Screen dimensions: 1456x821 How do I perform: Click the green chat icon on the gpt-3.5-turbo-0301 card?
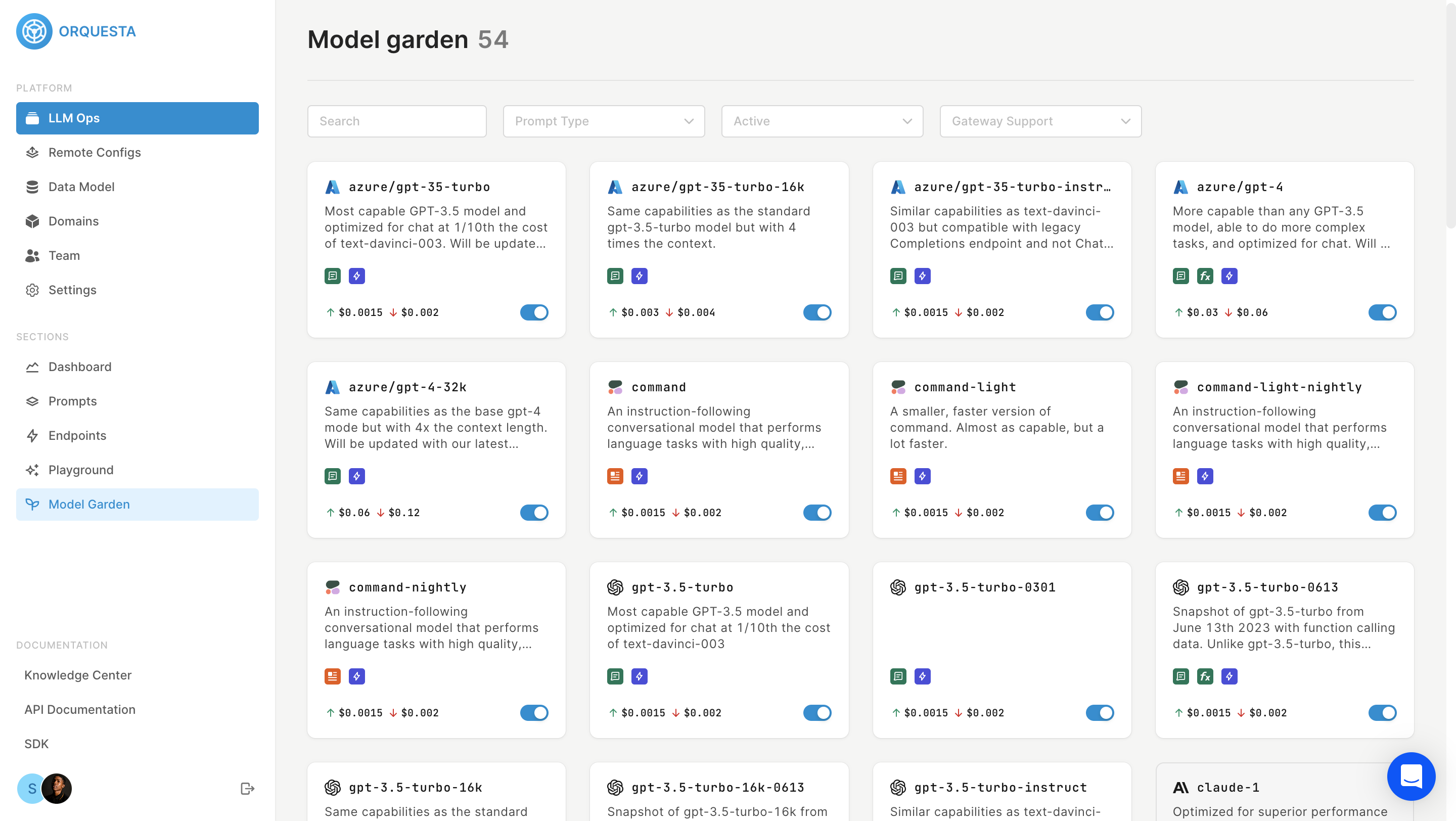coord(897,676)
